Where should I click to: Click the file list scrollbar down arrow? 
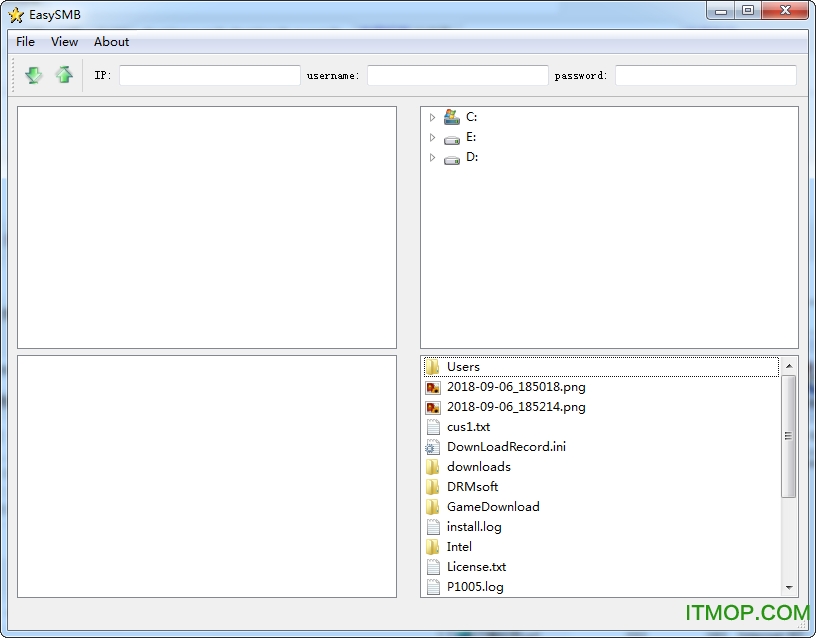point(789,588)
